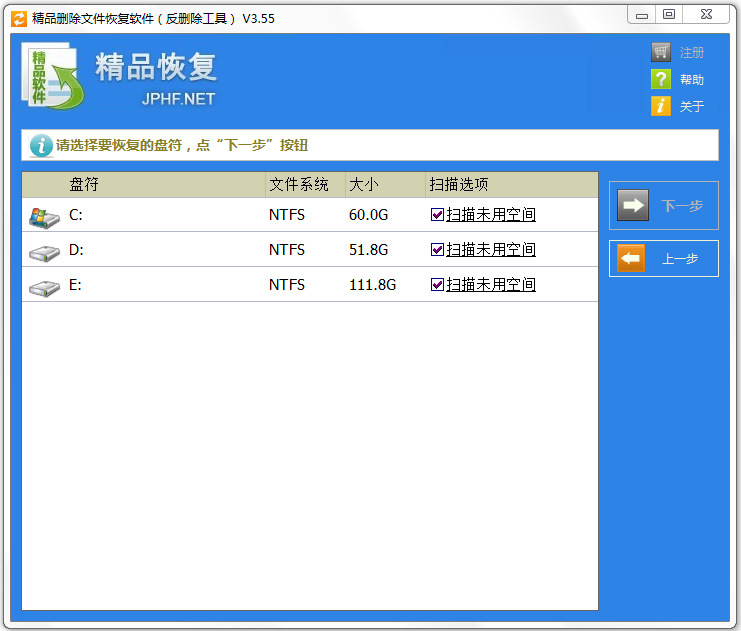The width and height of the screenshot is (741, 631).
Task: Click the yellow About info icon
Action: tap(661, 106)
